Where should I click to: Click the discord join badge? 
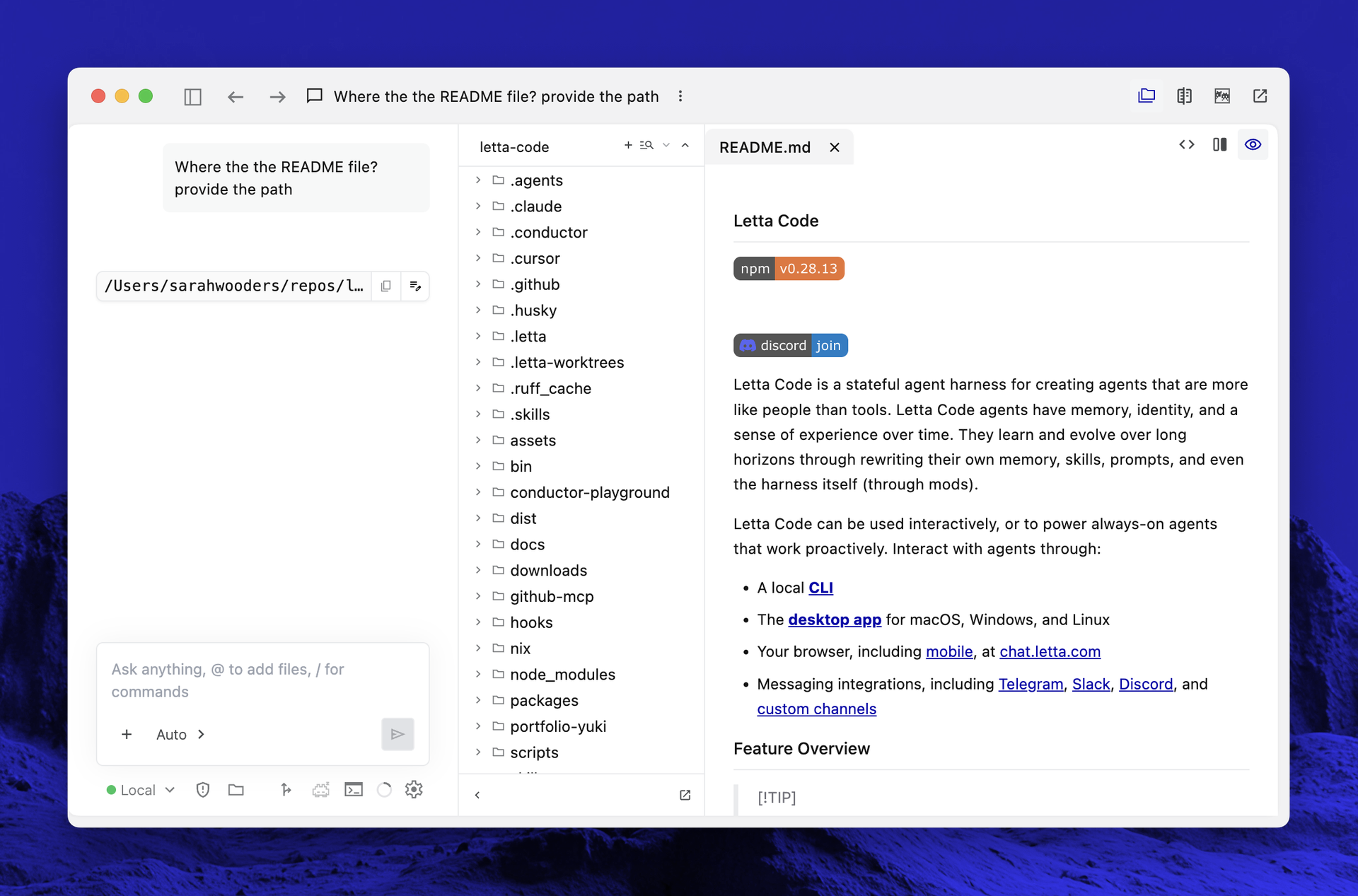[791, 346]
